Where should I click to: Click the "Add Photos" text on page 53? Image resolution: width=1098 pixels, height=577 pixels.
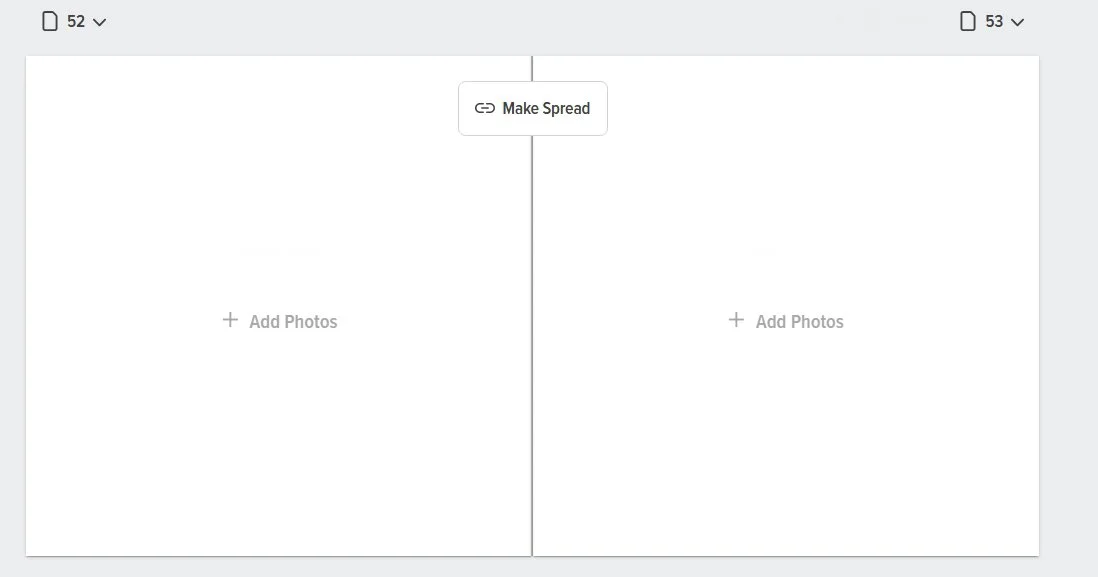click(x=800, y=322)
